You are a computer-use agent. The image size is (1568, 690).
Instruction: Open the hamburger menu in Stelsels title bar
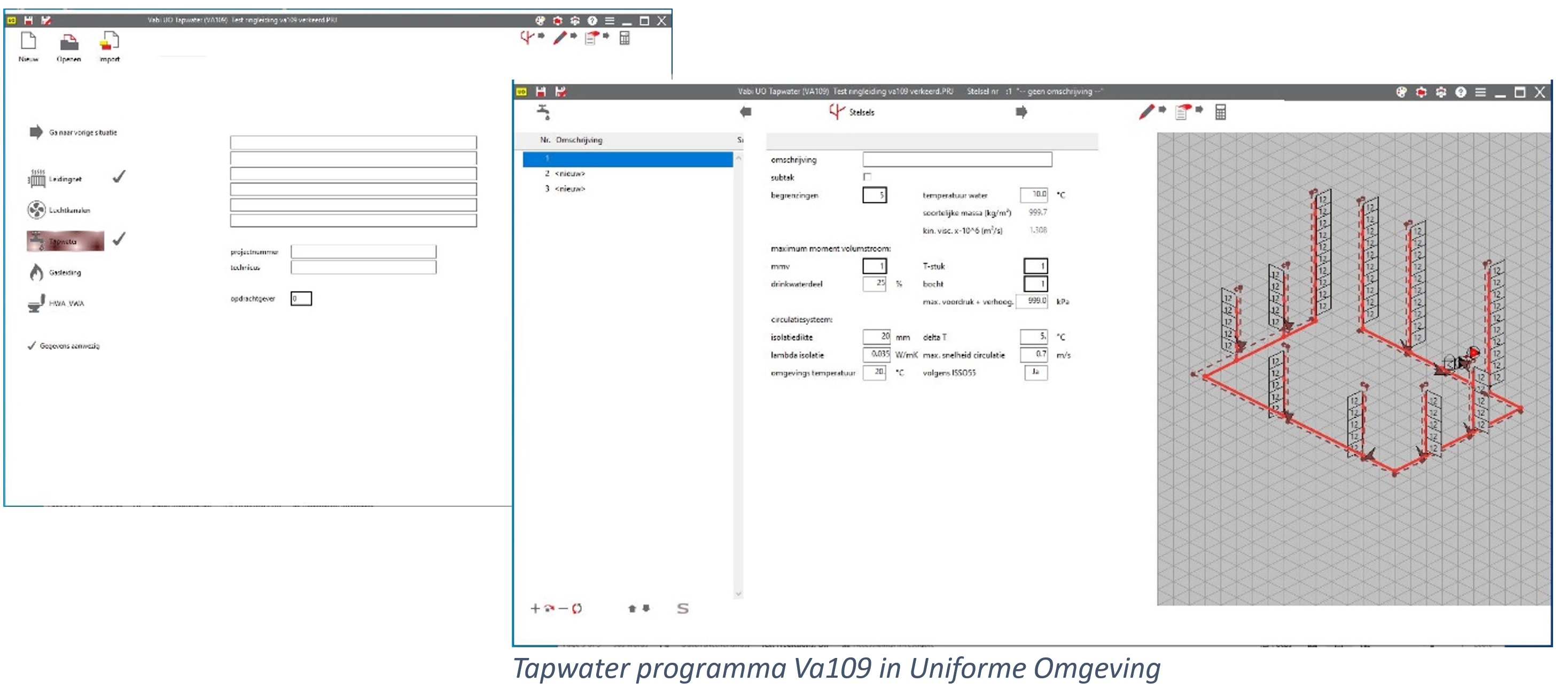tap(1480, 92)
